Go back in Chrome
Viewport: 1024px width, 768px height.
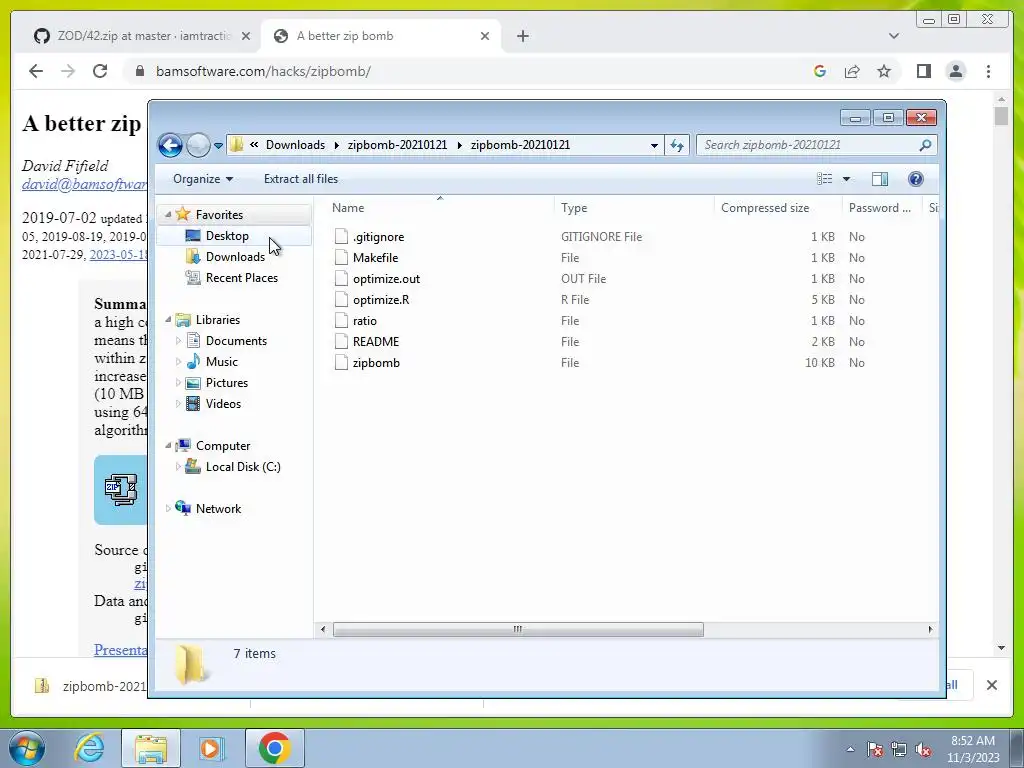pyautogui.click(x=36, y=71)
